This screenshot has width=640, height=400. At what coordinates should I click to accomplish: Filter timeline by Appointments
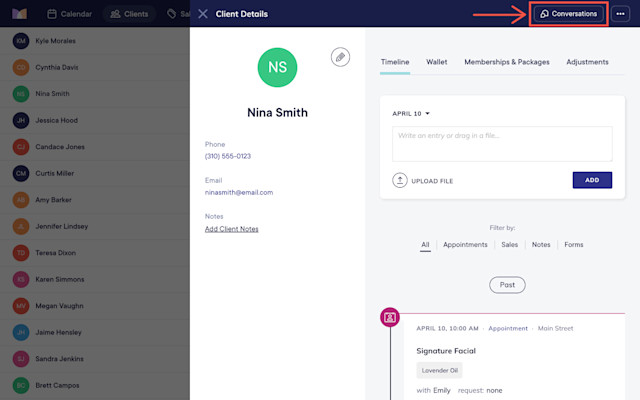coord(465,244)
